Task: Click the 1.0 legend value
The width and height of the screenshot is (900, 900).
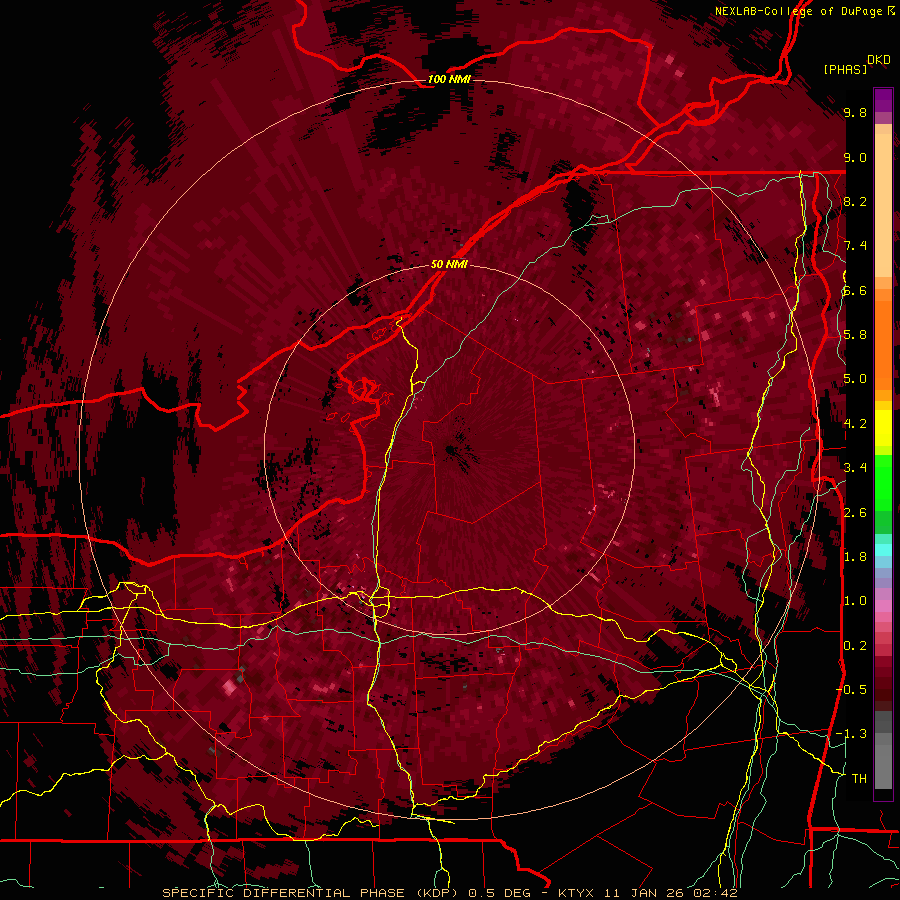Action: (x=855, y=601)
